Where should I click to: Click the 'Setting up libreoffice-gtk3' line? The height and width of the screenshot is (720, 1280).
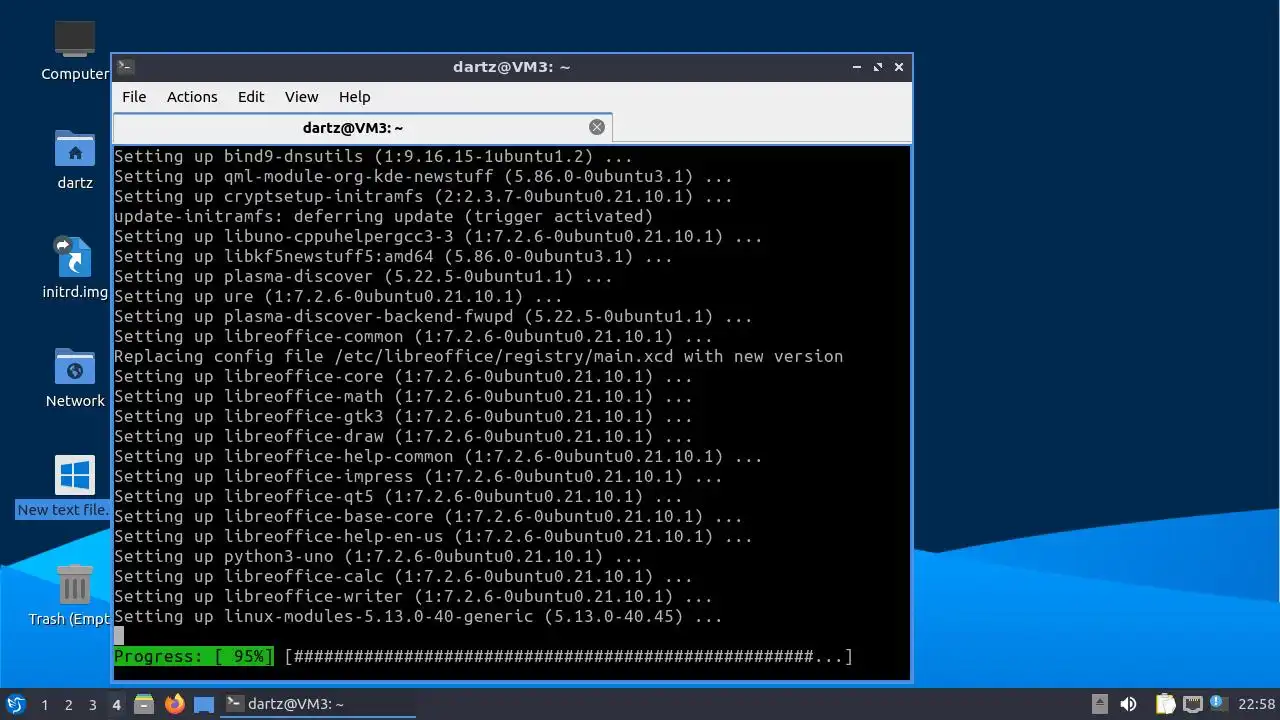(403, 416)
